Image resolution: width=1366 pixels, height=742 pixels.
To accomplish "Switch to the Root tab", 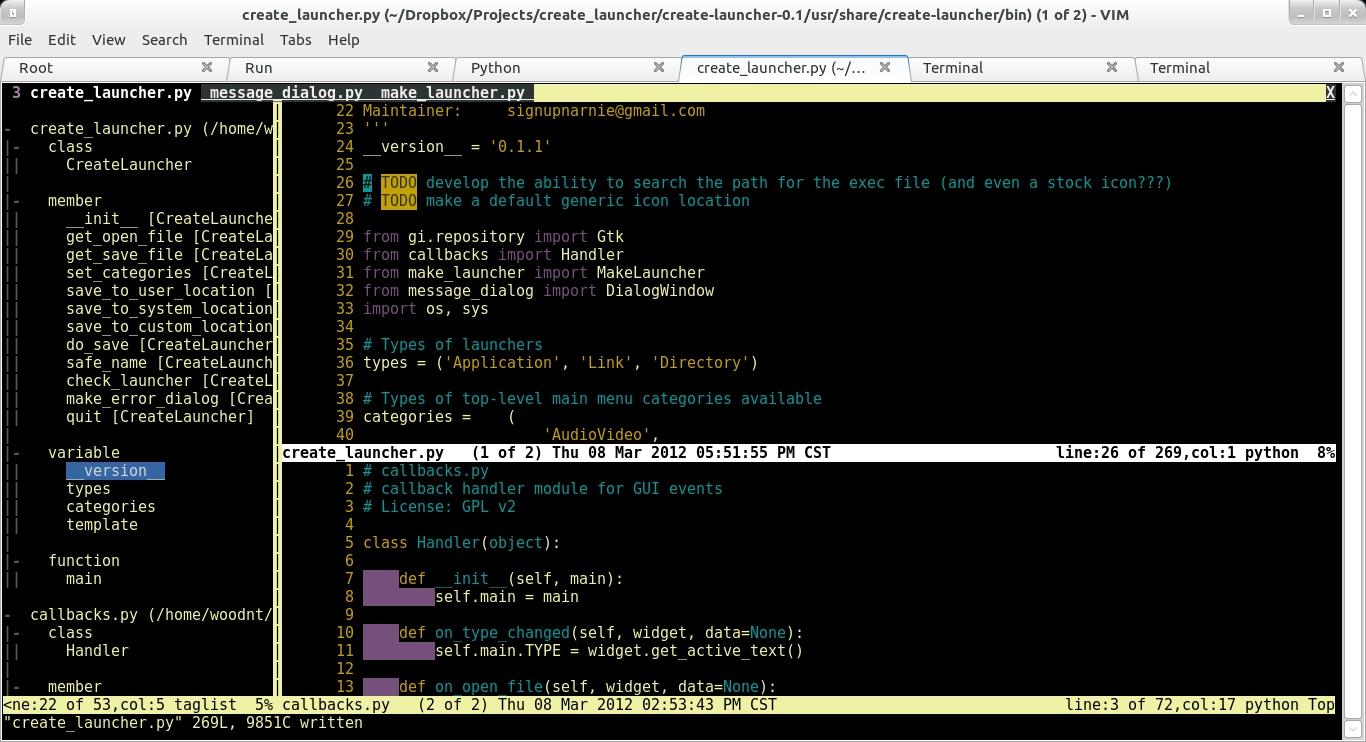I will coord(112,67).
